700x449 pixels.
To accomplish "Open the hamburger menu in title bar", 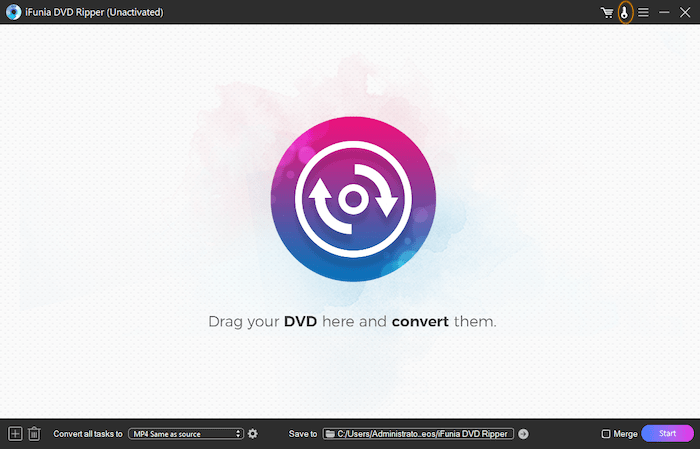I will coord(644,12).
